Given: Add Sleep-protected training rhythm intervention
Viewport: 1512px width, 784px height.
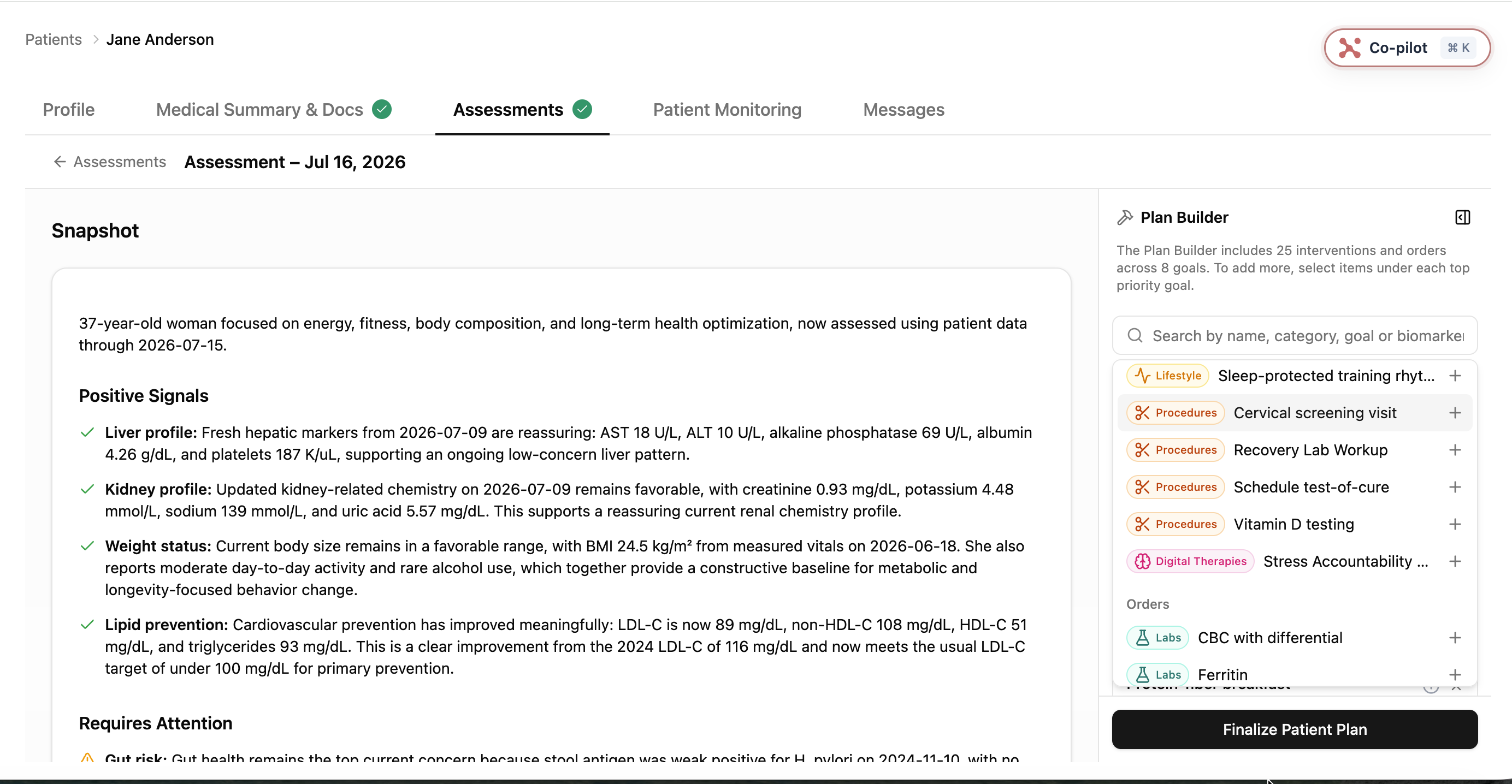Looking at the screenshot, I should coord(1455,376).
